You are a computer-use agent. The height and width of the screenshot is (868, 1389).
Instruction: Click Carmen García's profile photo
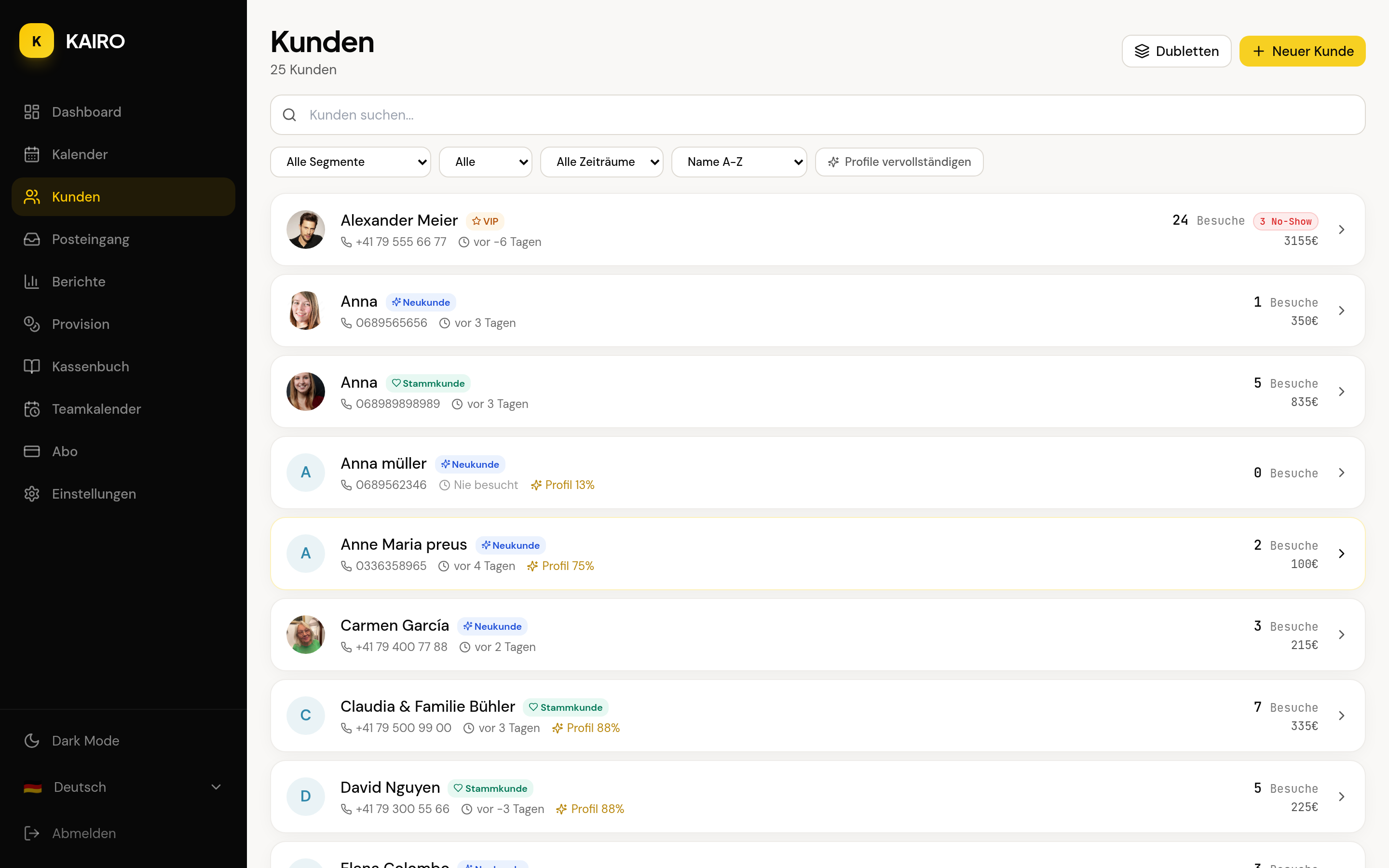pos(305,634)
